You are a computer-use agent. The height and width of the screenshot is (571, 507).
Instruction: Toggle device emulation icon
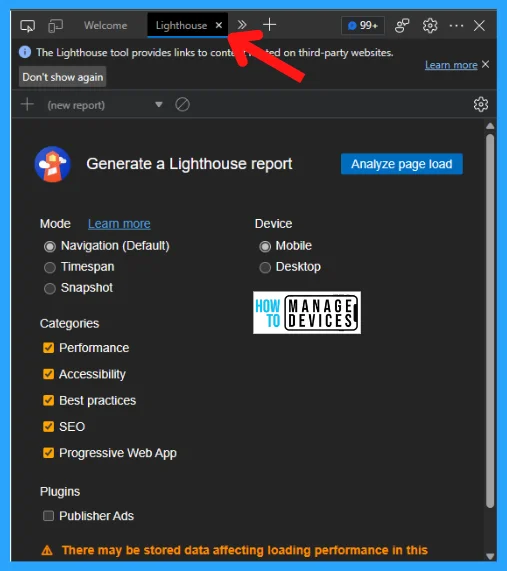[x=55, y=26]
